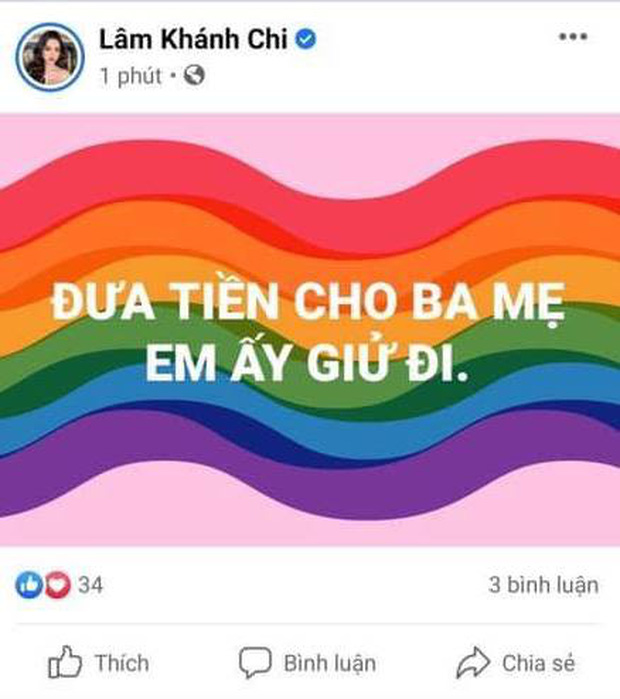620x699 pixels.
Task: Click the Thích button label
Action: click(x=122, y=663)
